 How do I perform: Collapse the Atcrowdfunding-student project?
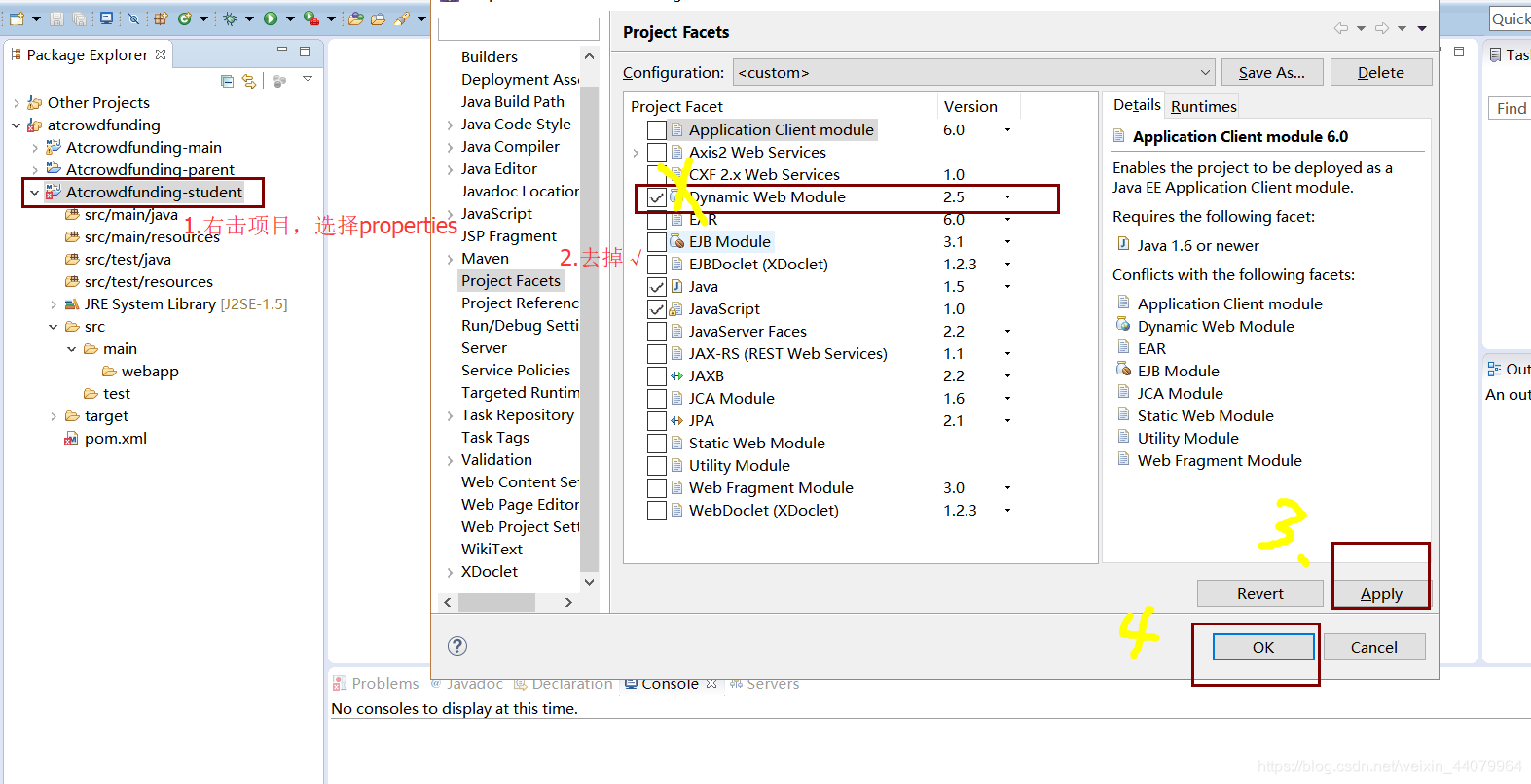tap(34, 193)
